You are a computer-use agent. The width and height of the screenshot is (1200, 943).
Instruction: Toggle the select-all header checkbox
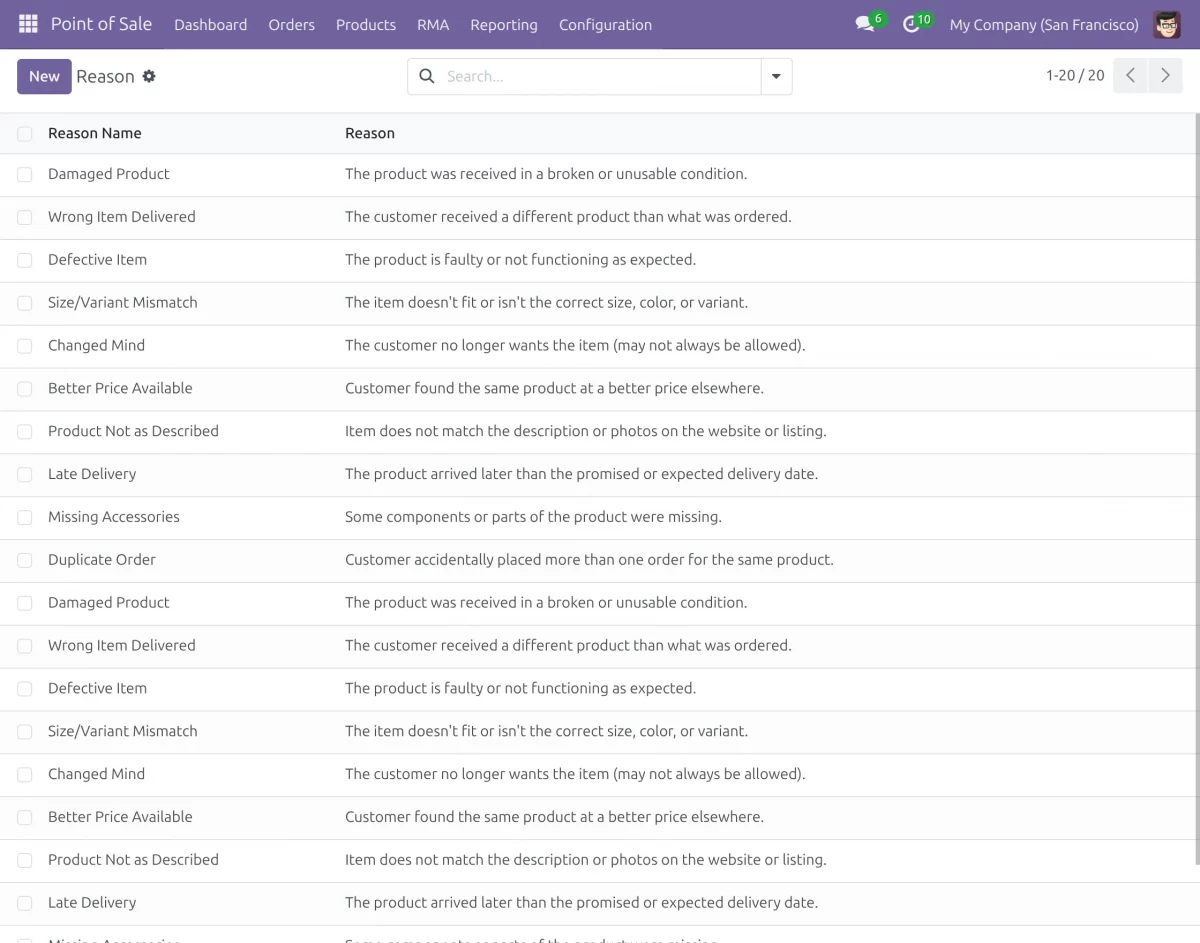click(x=25, y=133)
